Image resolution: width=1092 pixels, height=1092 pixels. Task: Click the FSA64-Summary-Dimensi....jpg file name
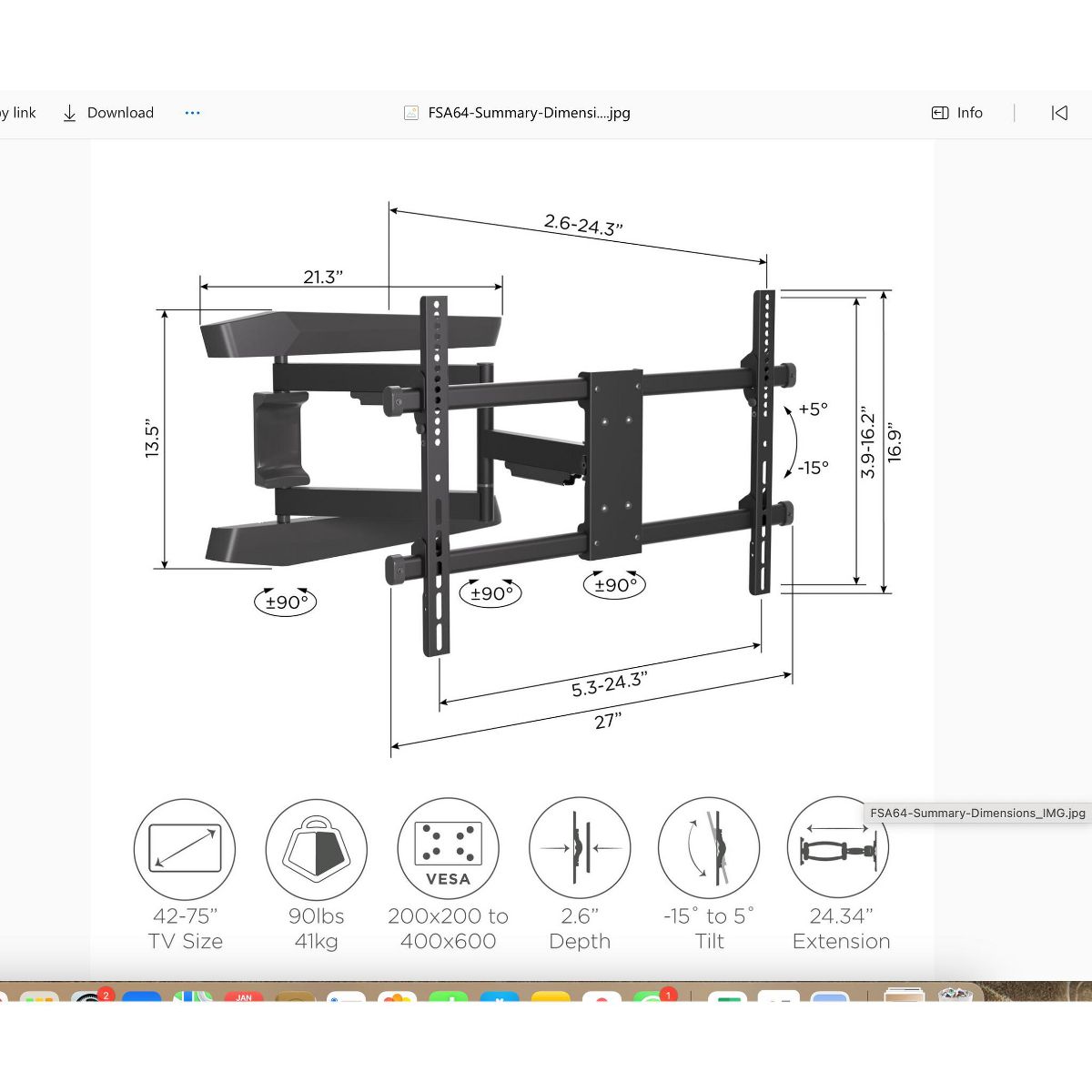pos(529,113)
